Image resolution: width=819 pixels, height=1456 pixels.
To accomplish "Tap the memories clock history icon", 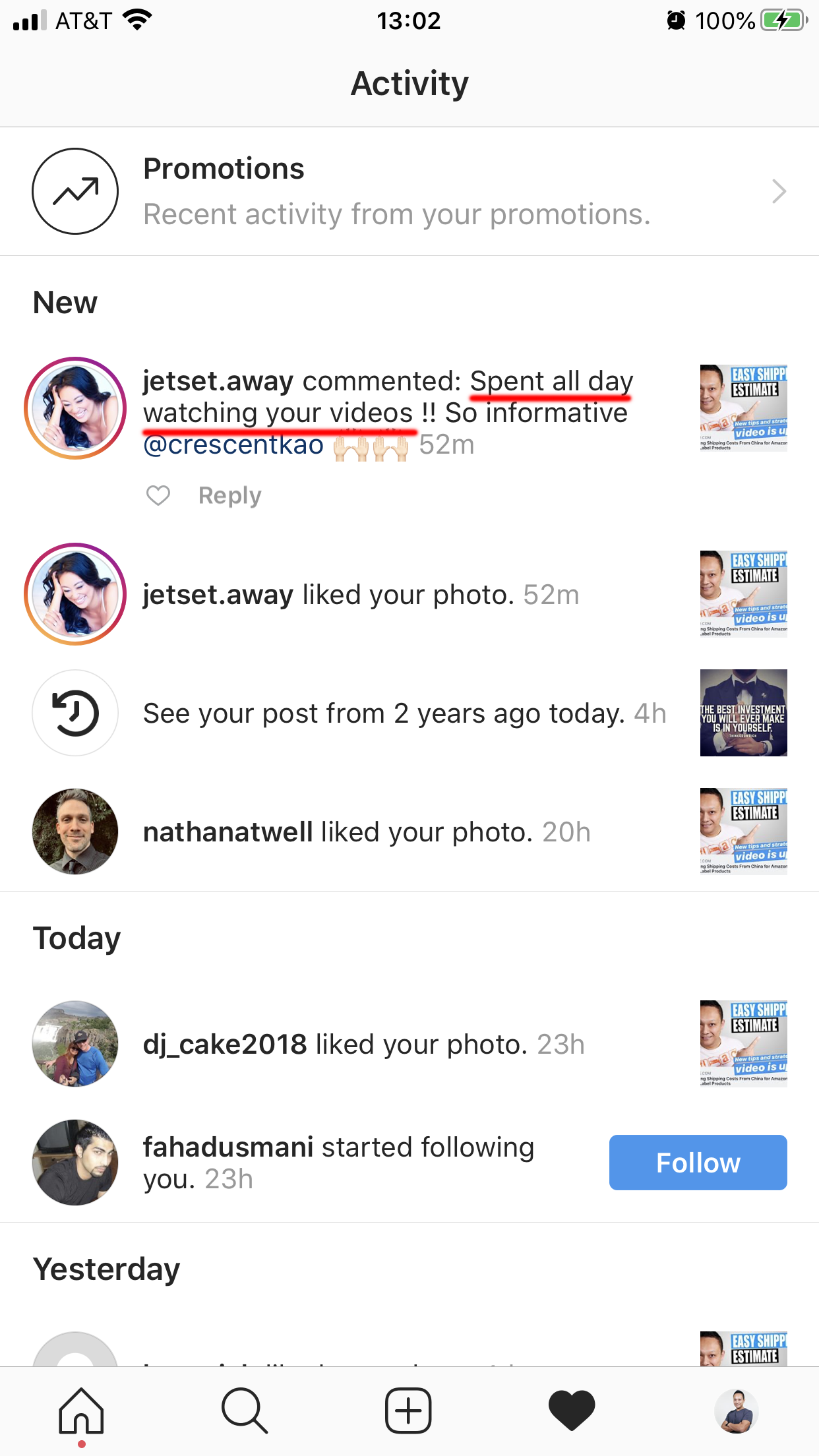I will (75, 713).
